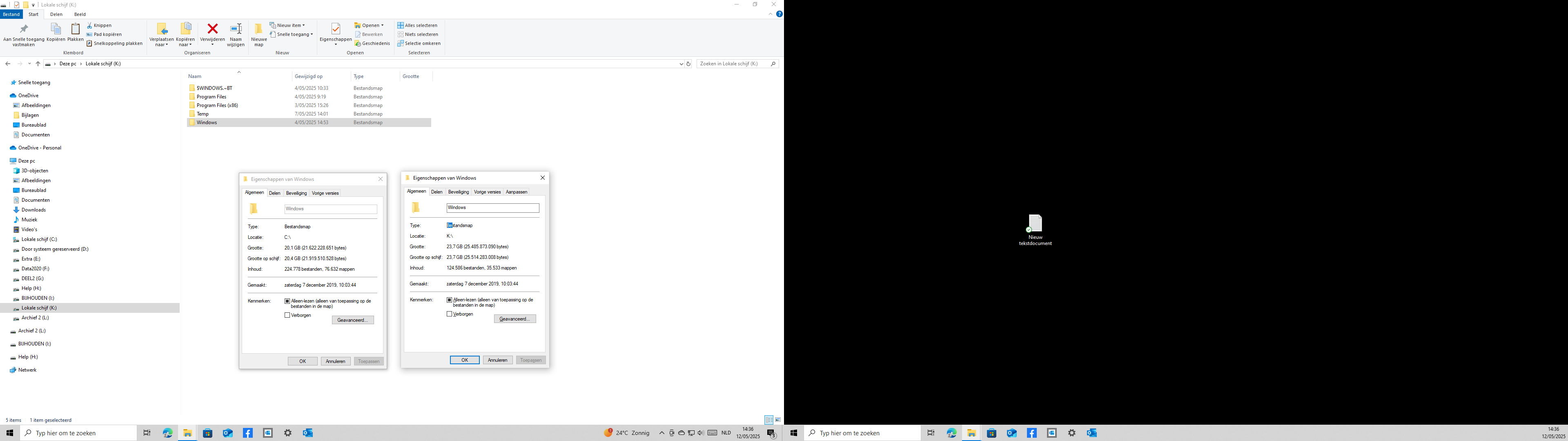Refresh the address bar location
This screenshot has width=1568, height=441.
(x=688, y=63)
